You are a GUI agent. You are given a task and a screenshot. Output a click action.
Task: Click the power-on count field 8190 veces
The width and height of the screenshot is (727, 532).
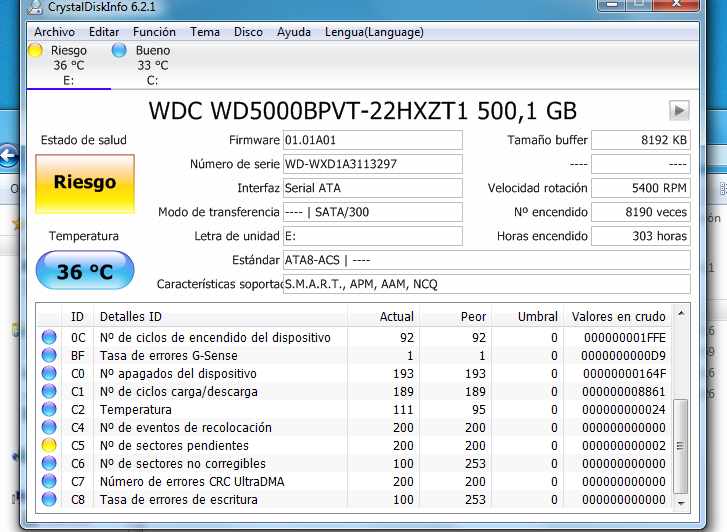pyautogui.click(x=641, y=212)
